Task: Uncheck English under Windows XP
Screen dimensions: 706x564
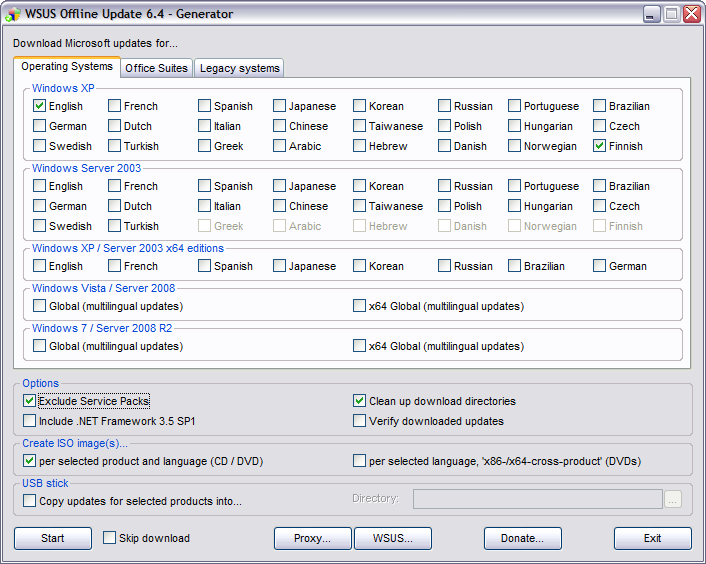Action: 40,106
